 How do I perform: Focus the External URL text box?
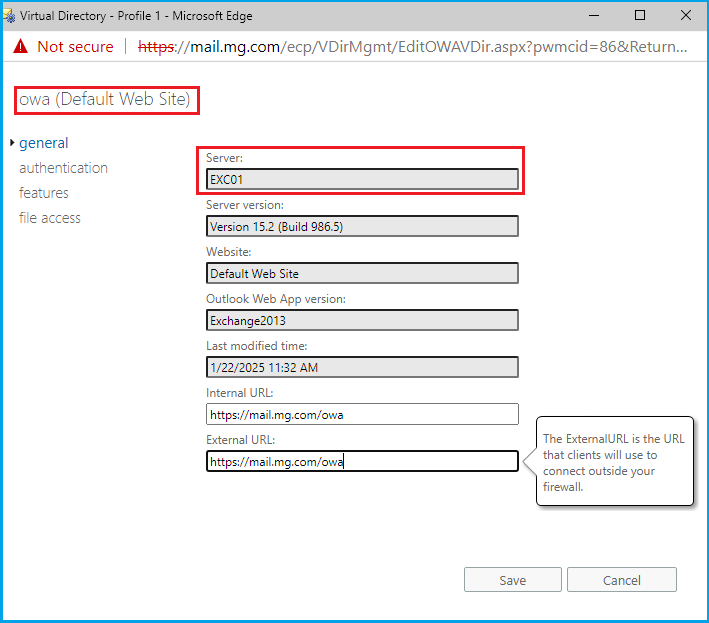point(362,461)
